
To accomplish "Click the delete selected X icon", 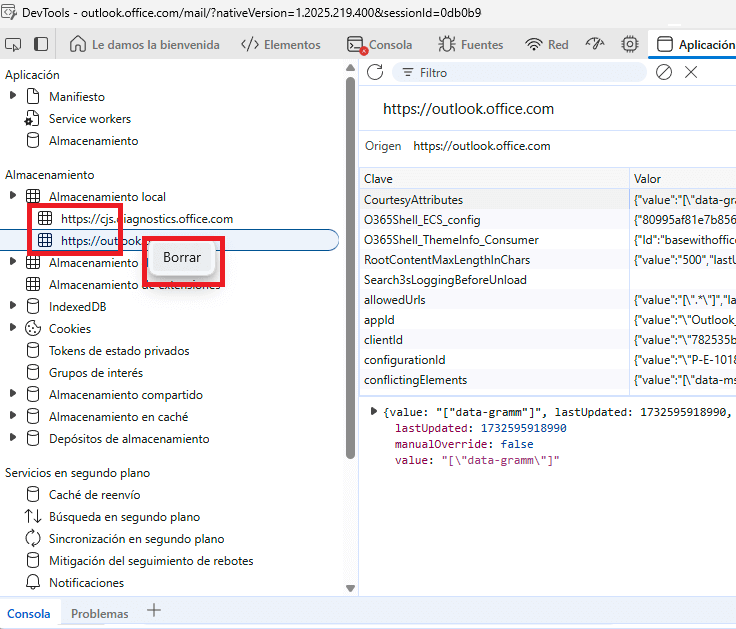I will point(691,72).
